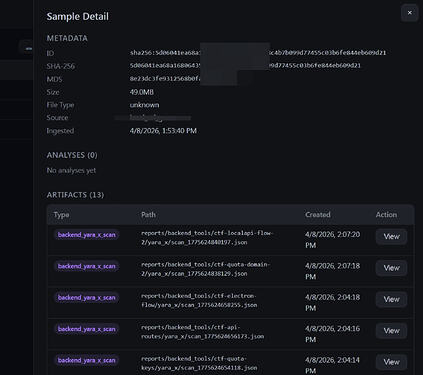The height and width of the screenshot is (375, 423).
Task: View the ctf-localapi-flow-2 scan artifact
Action: pyautogui.click(x=391, y=237)
